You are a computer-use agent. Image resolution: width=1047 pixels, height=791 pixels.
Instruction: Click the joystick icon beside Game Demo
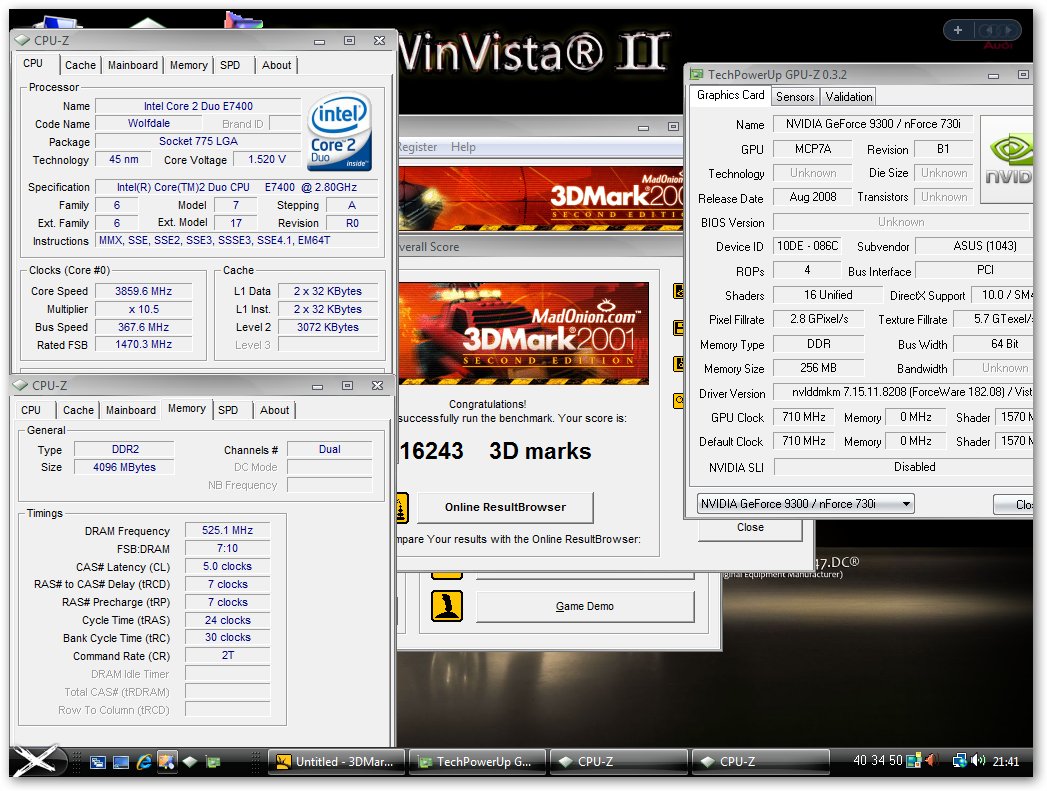[x=447, y=605]
